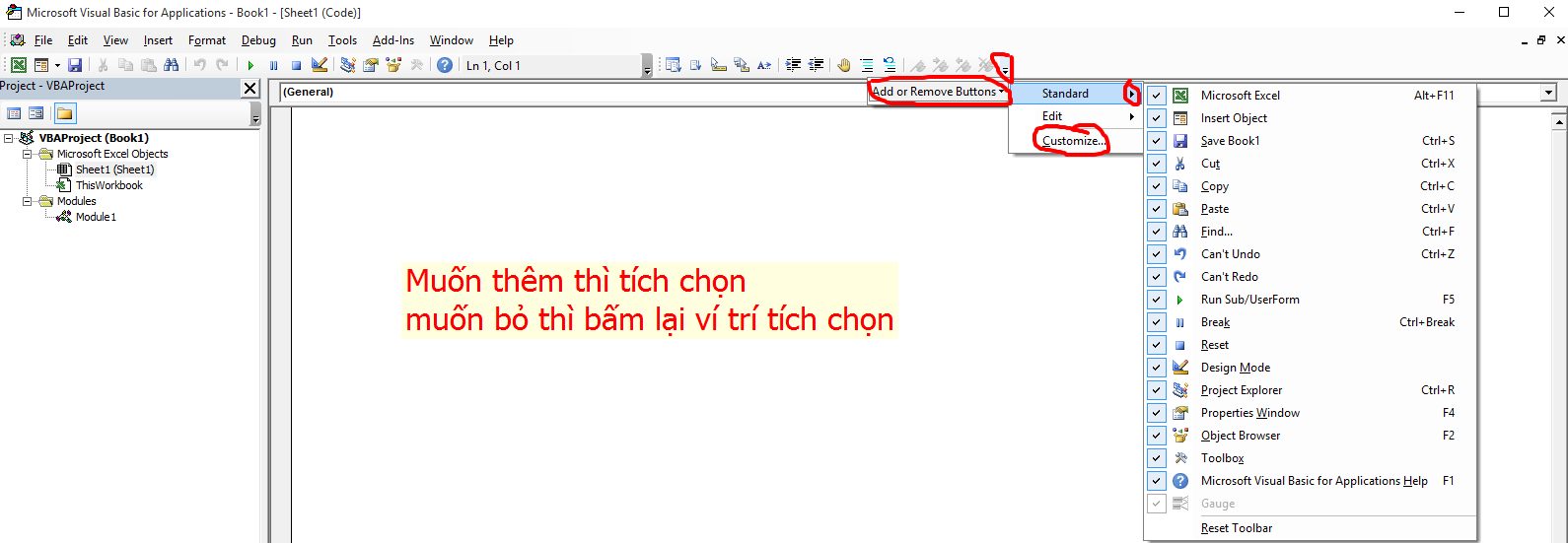Select Module1 in project tree

(96, 217)
